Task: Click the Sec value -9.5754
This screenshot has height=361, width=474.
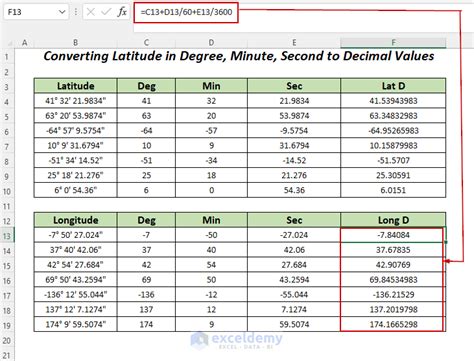Action: pyautogui.click(x=294, y=131)
